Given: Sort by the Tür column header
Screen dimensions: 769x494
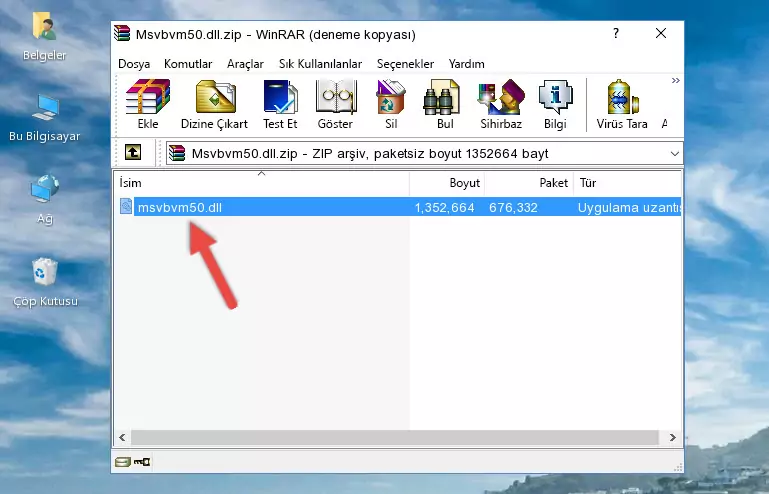Looking at the screenshot, I should point(627,183).
